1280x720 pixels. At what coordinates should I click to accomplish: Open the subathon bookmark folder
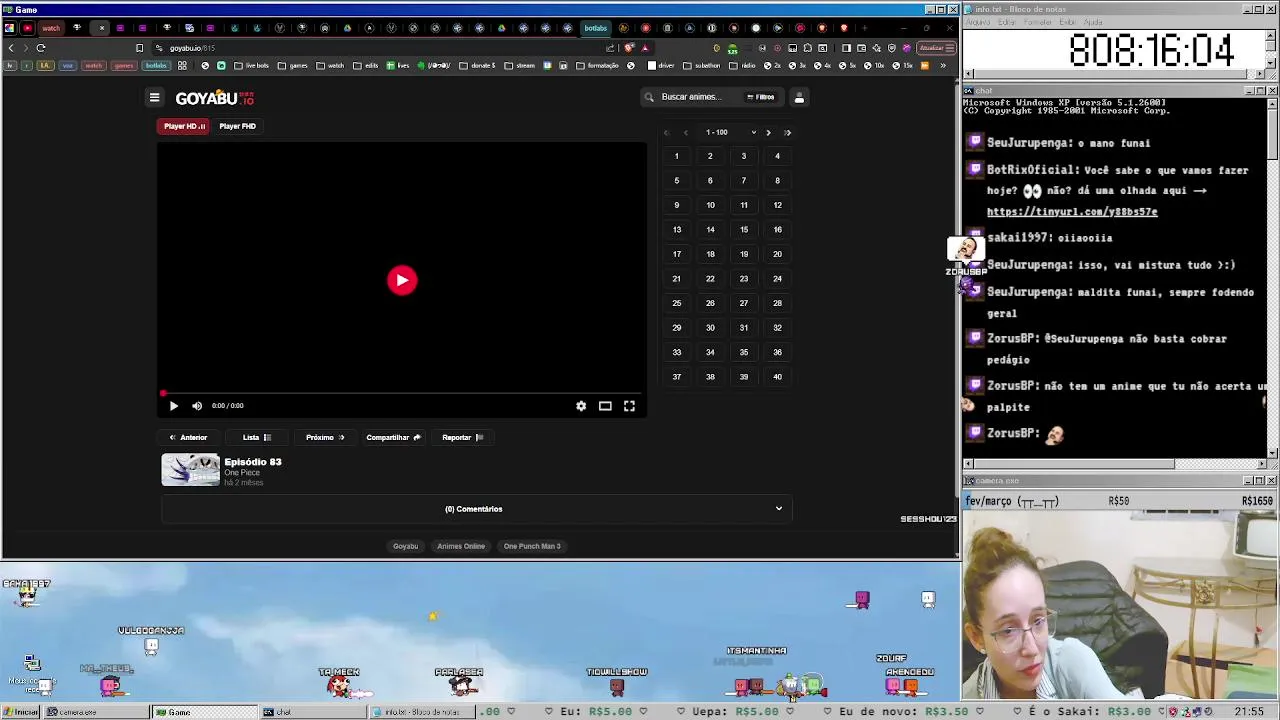tap(700, 66)
